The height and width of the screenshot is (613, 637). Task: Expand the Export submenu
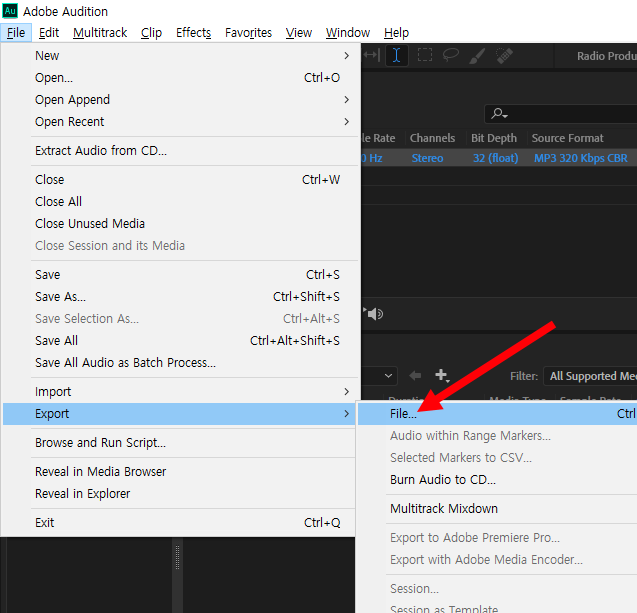click(x=179, y=414)
